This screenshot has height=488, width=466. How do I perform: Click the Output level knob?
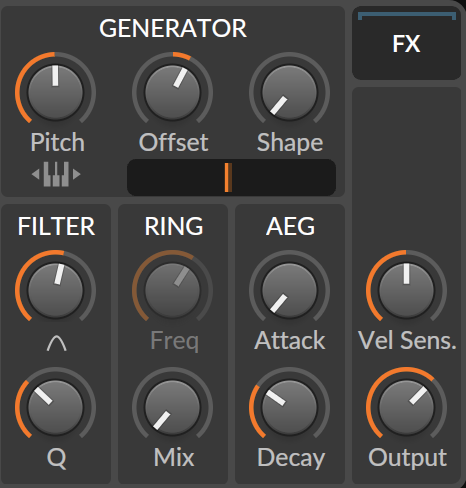point(406,407)
